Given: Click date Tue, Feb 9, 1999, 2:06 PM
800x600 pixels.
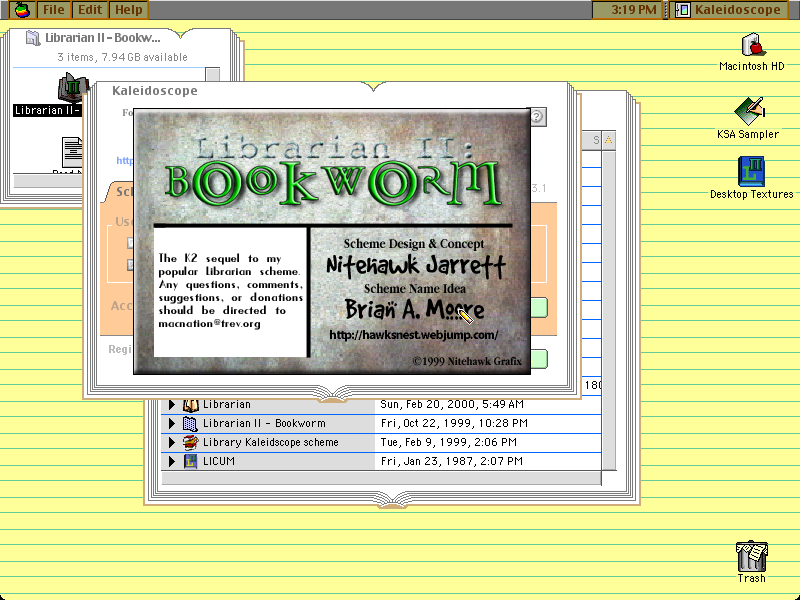Looking at the screenshot, I should tap(448, 442).
